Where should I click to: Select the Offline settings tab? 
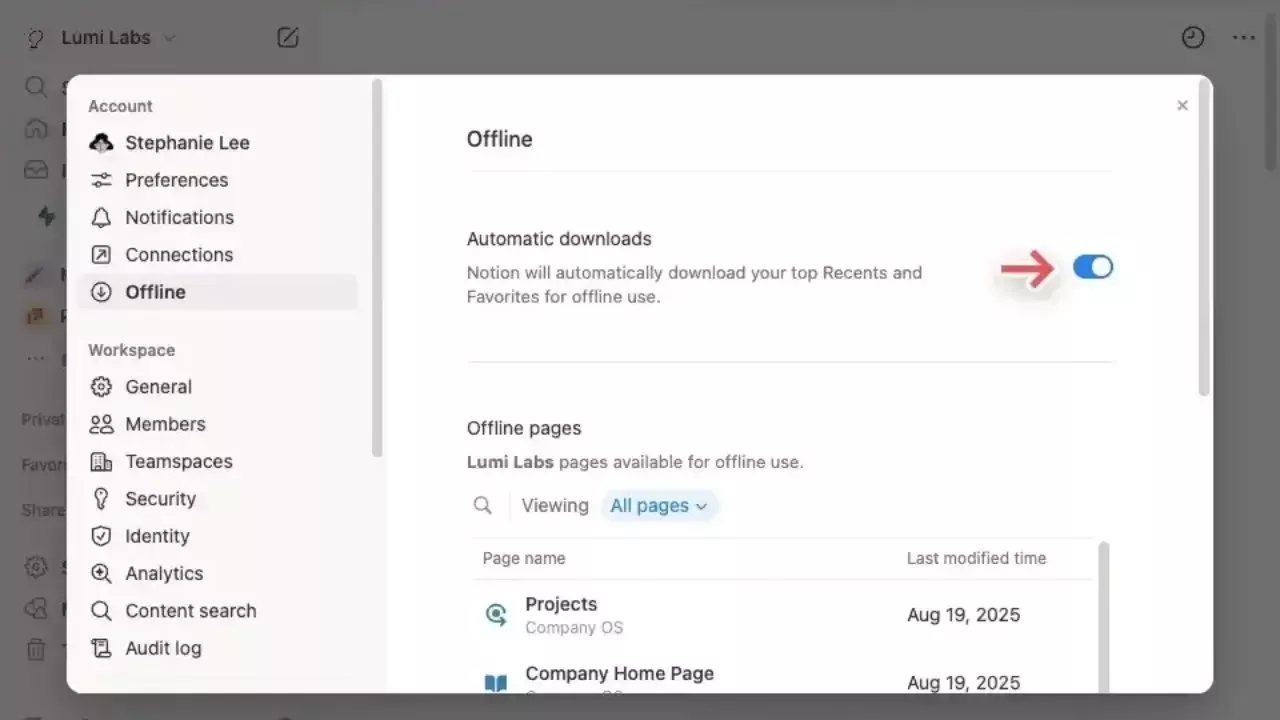(217, 292)
